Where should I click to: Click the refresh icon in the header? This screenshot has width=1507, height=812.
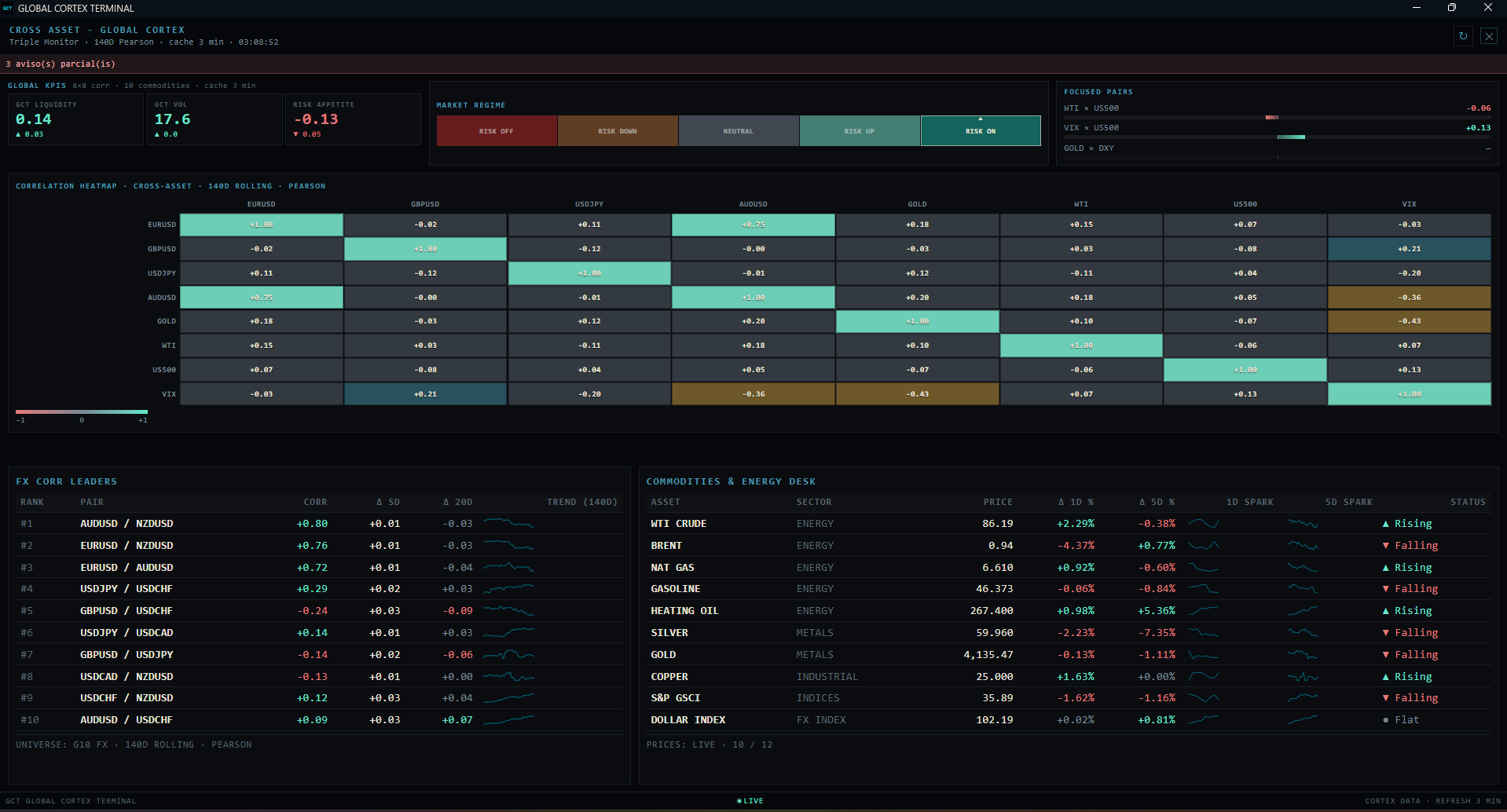click(x=1463, y=36)
